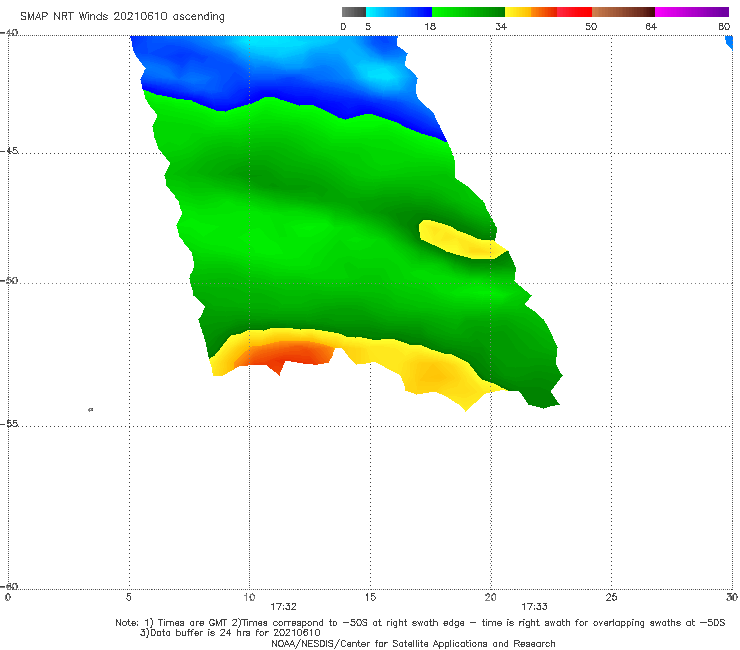Click the '17:32' swath time label

[x=283, y=607]
